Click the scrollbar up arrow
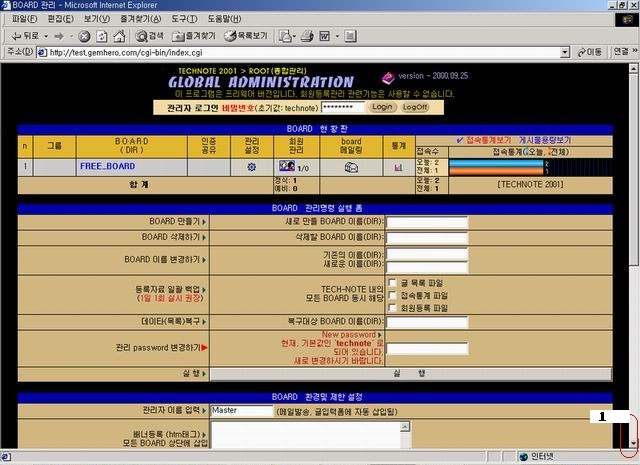The image size is (640, 465). pos(633,69)
